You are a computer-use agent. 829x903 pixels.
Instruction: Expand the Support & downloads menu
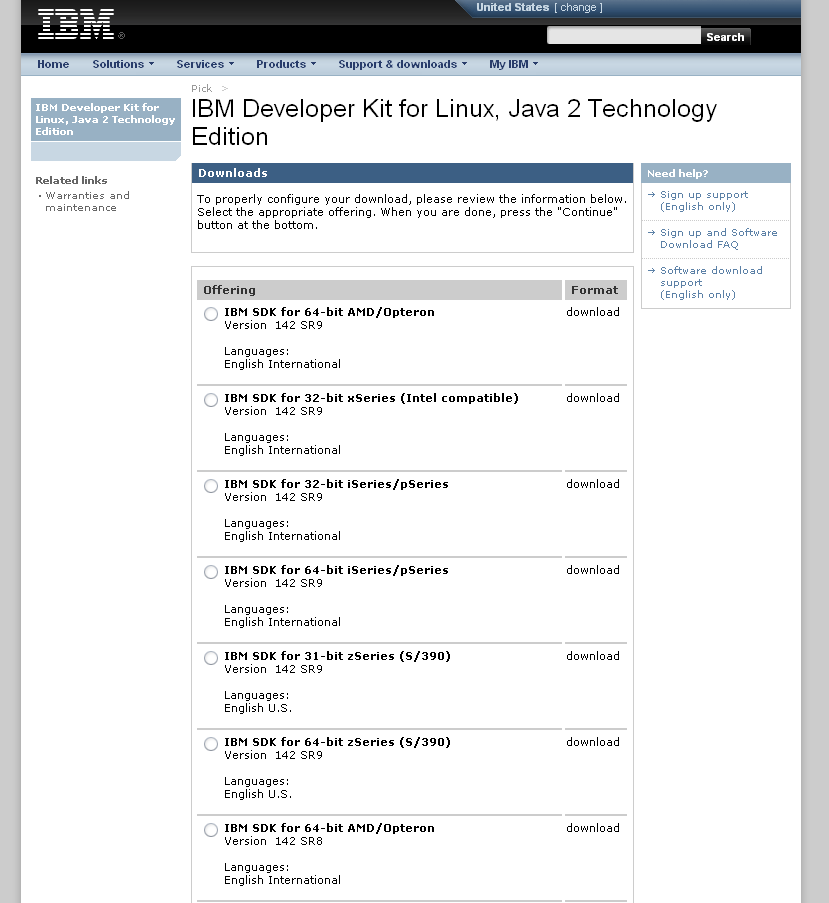pos(402,64)
